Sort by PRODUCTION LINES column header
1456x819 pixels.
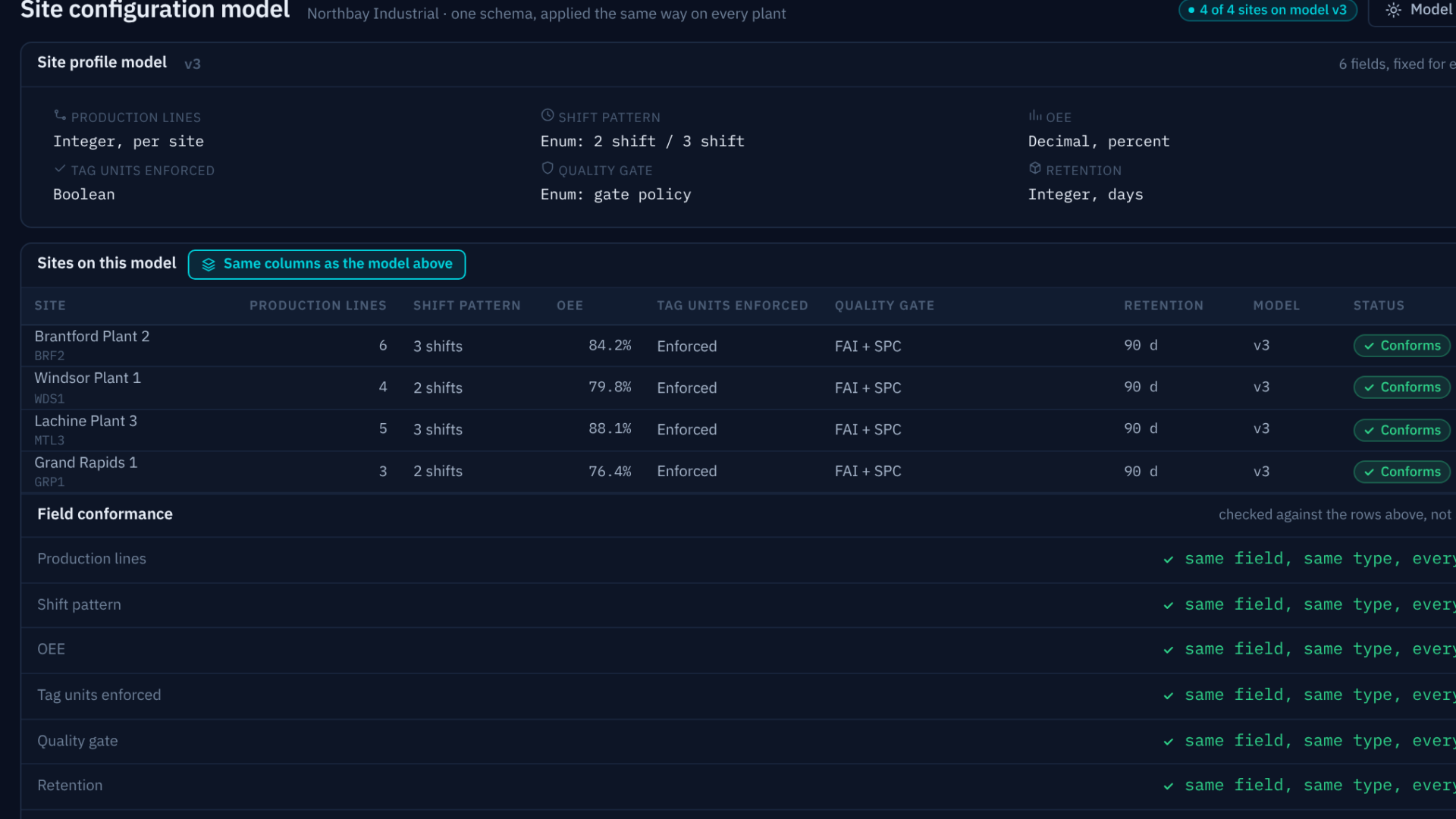click(318, 306)
